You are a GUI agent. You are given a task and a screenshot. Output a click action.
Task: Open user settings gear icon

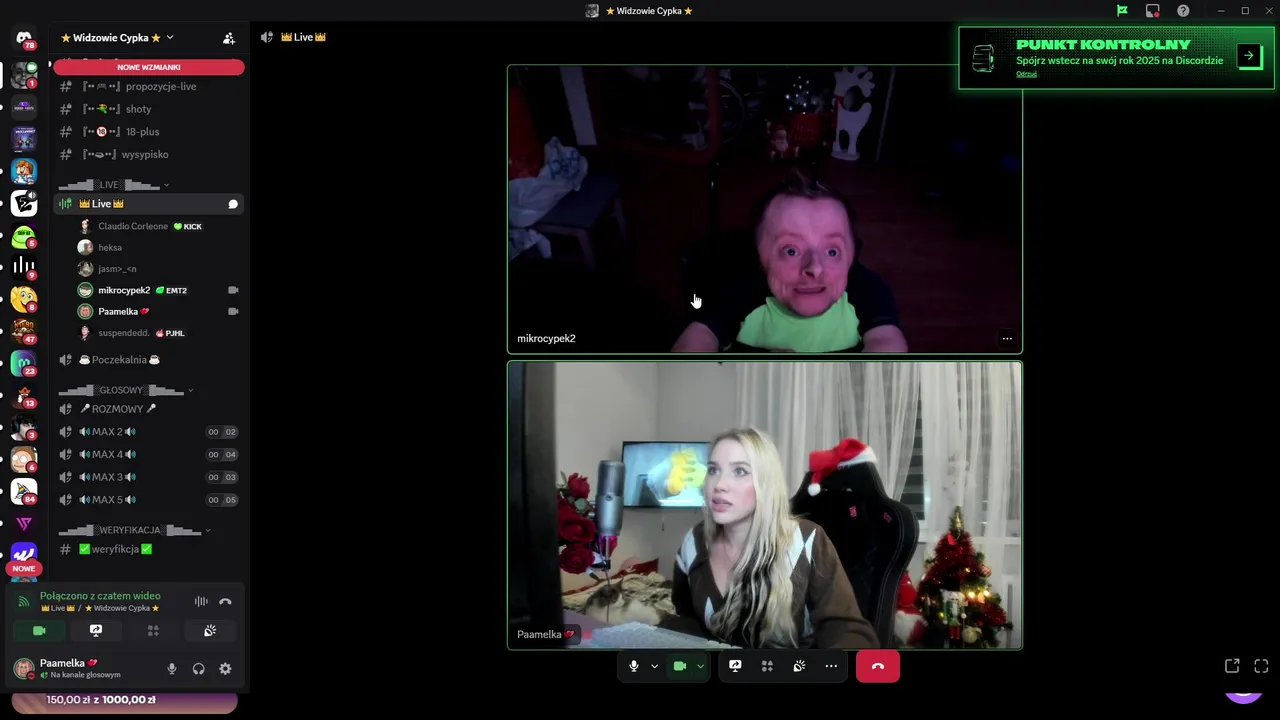point(225,669)
